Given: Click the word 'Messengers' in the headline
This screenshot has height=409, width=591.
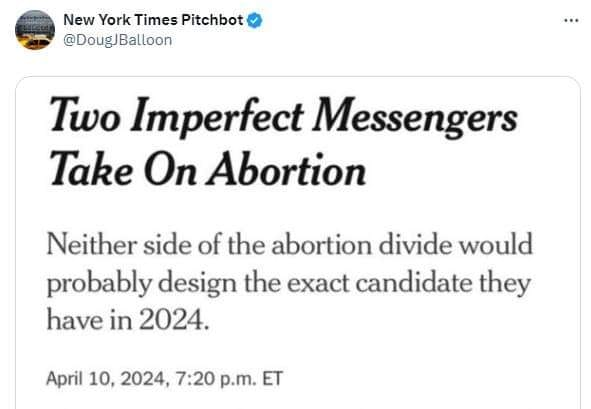Looking at the screenshot, I should (415, 118).
